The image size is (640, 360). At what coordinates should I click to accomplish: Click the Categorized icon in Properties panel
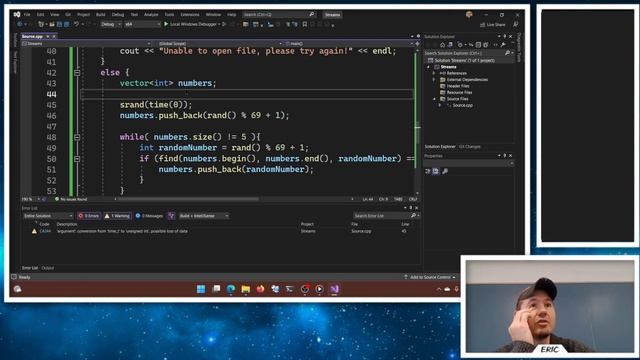(428, 171)
